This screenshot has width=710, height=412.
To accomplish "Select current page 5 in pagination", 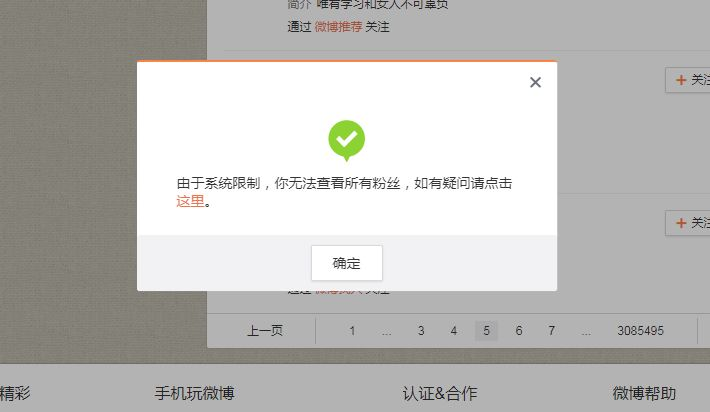I will click(x=486, y=331).
